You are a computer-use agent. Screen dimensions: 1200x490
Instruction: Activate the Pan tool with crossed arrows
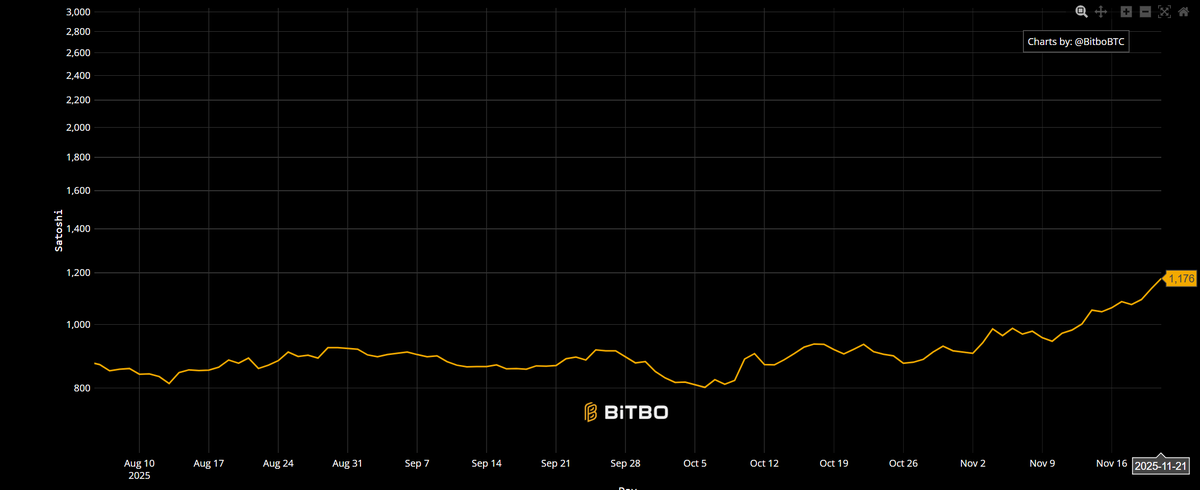tap(1101, 12)
